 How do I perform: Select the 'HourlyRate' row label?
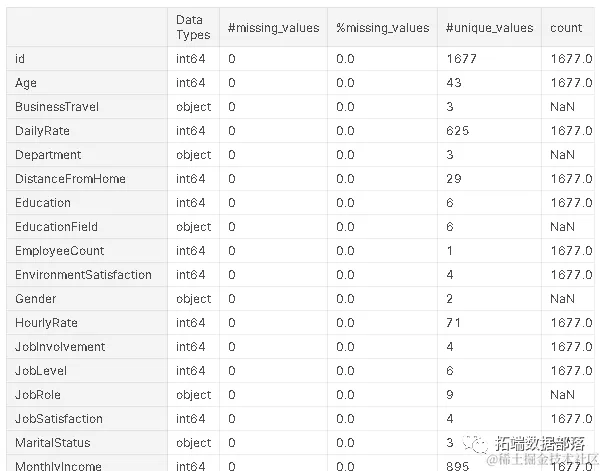pyautogui.click(x=46, y=323)
